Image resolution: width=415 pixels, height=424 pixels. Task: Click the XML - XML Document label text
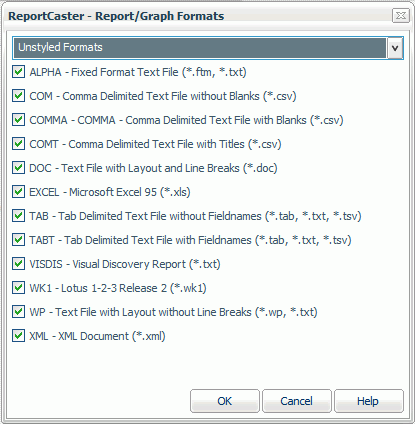(x=97, y=336)
